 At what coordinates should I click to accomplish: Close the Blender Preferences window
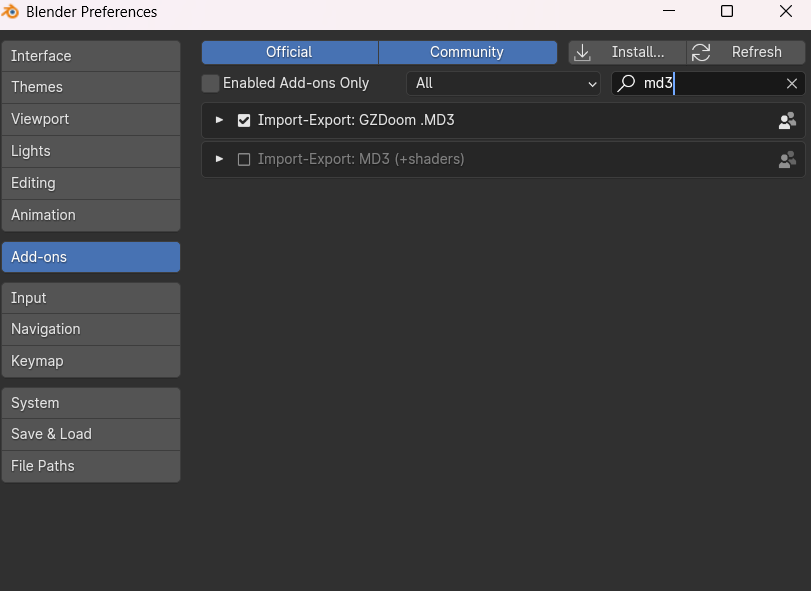pos(786,11)
